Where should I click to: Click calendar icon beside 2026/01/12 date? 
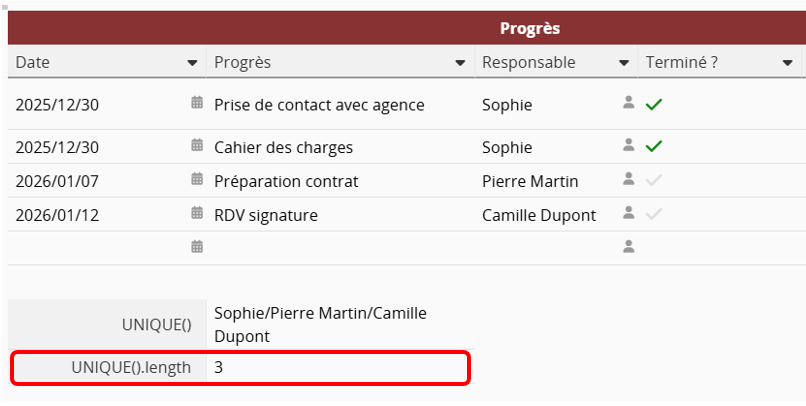(197, 214)
